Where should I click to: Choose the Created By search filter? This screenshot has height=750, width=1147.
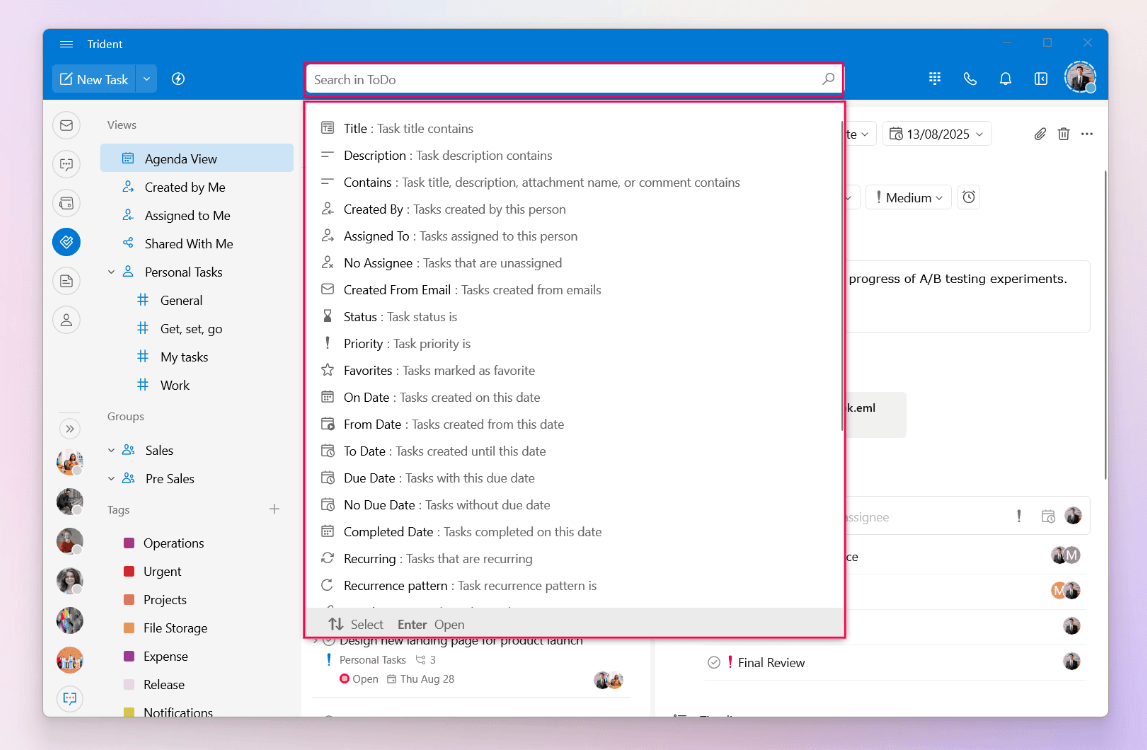click(574, 209)
